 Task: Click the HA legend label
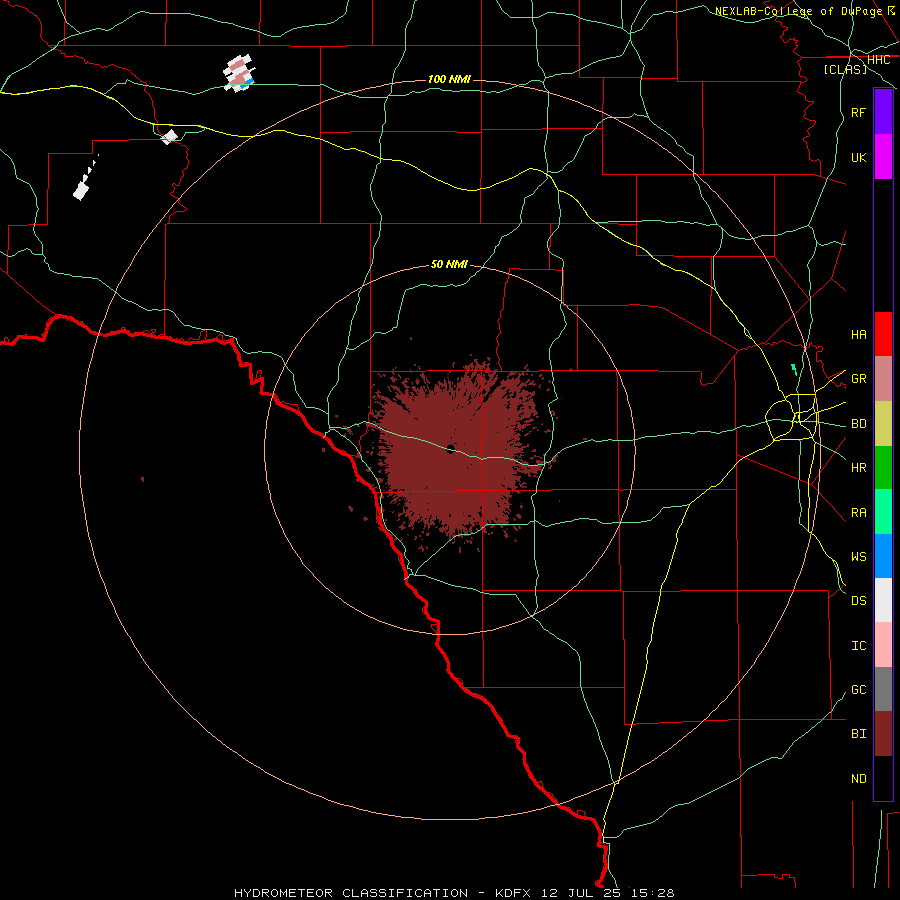(x=858, y=334)
